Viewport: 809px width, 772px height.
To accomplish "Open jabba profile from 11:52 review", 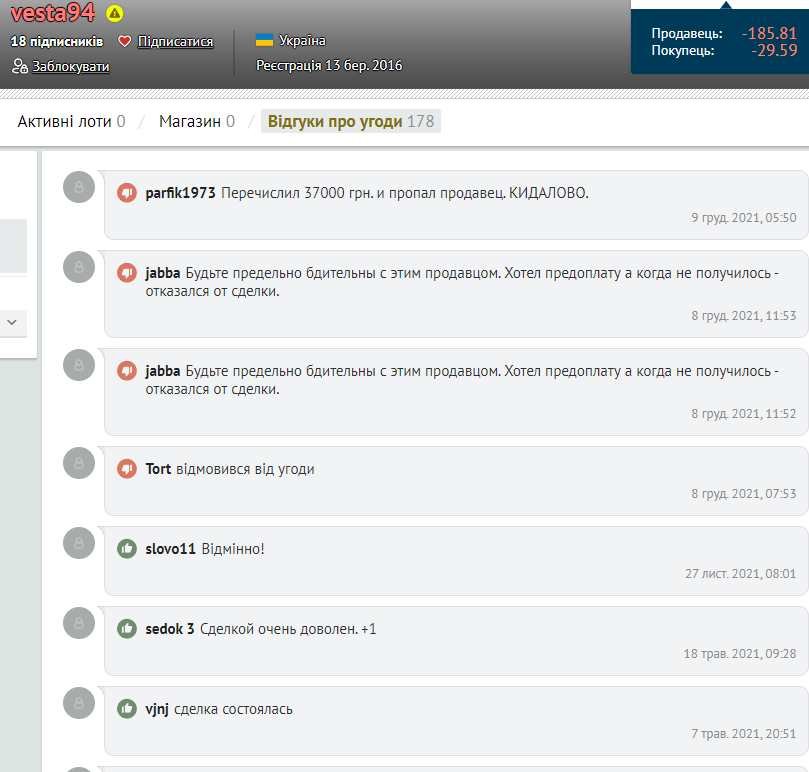I will [163, 371].
